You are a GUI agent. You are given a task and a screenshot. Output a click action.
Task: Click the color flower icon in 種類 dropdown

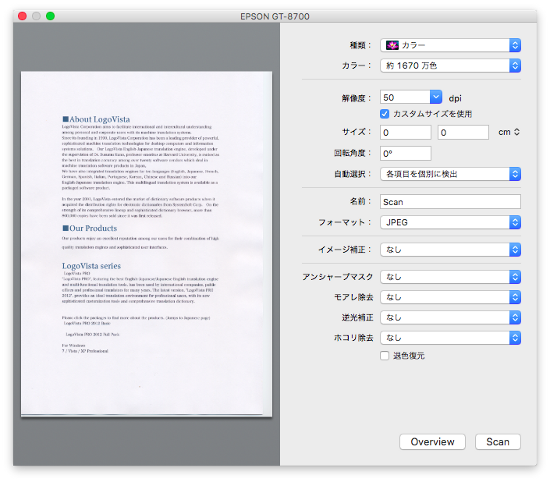(x=392, y=45)
